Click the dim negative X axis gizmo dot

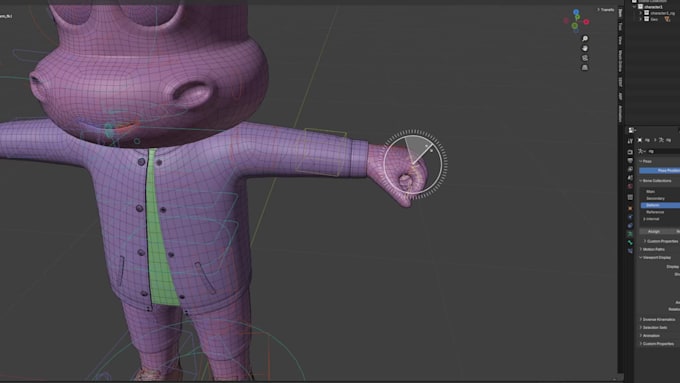[x=566, y=20]
